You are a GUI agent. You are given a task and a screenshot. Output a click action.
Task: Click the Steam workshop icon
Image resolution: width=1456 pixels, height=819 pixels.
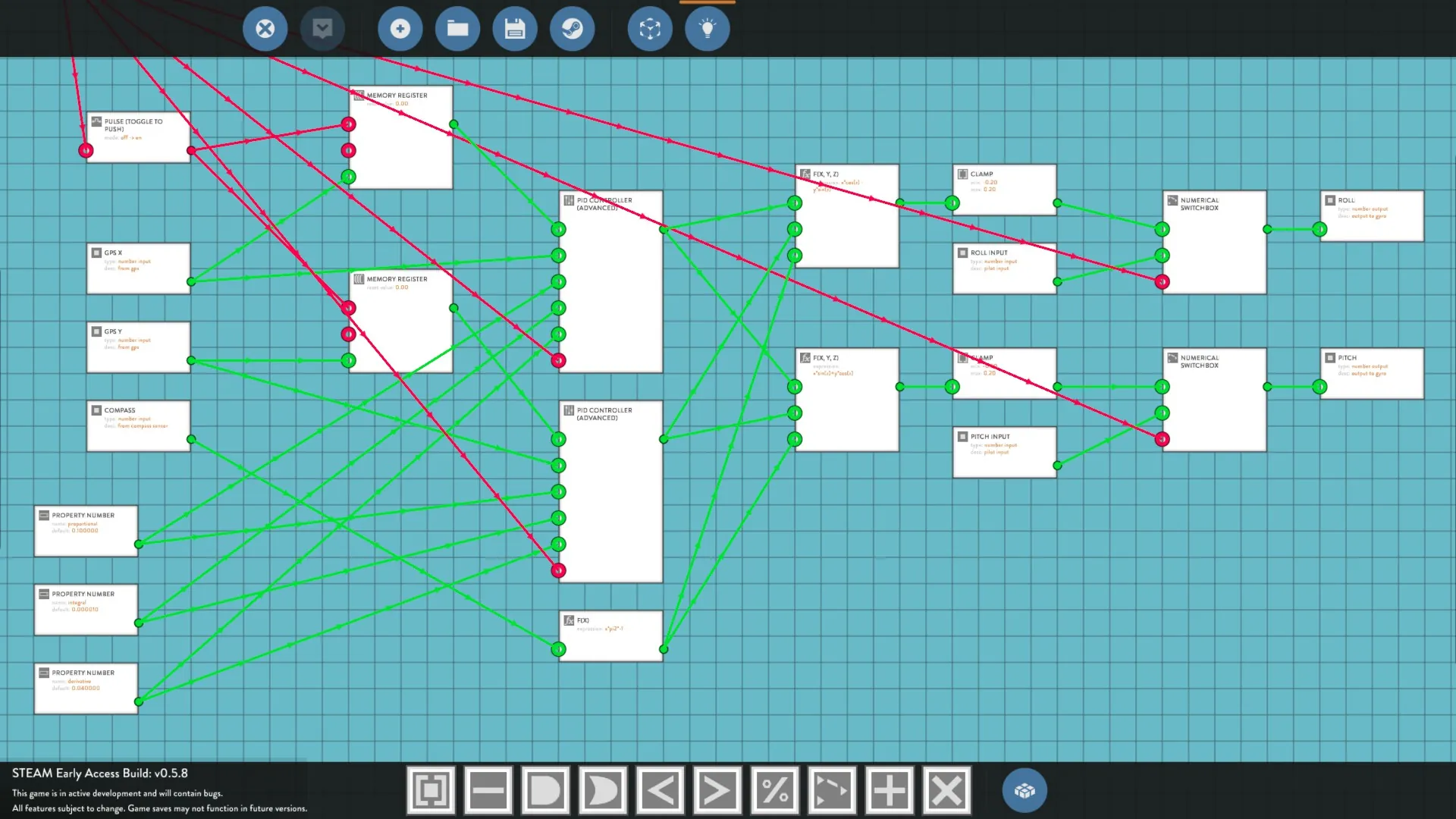pos(572,29)
